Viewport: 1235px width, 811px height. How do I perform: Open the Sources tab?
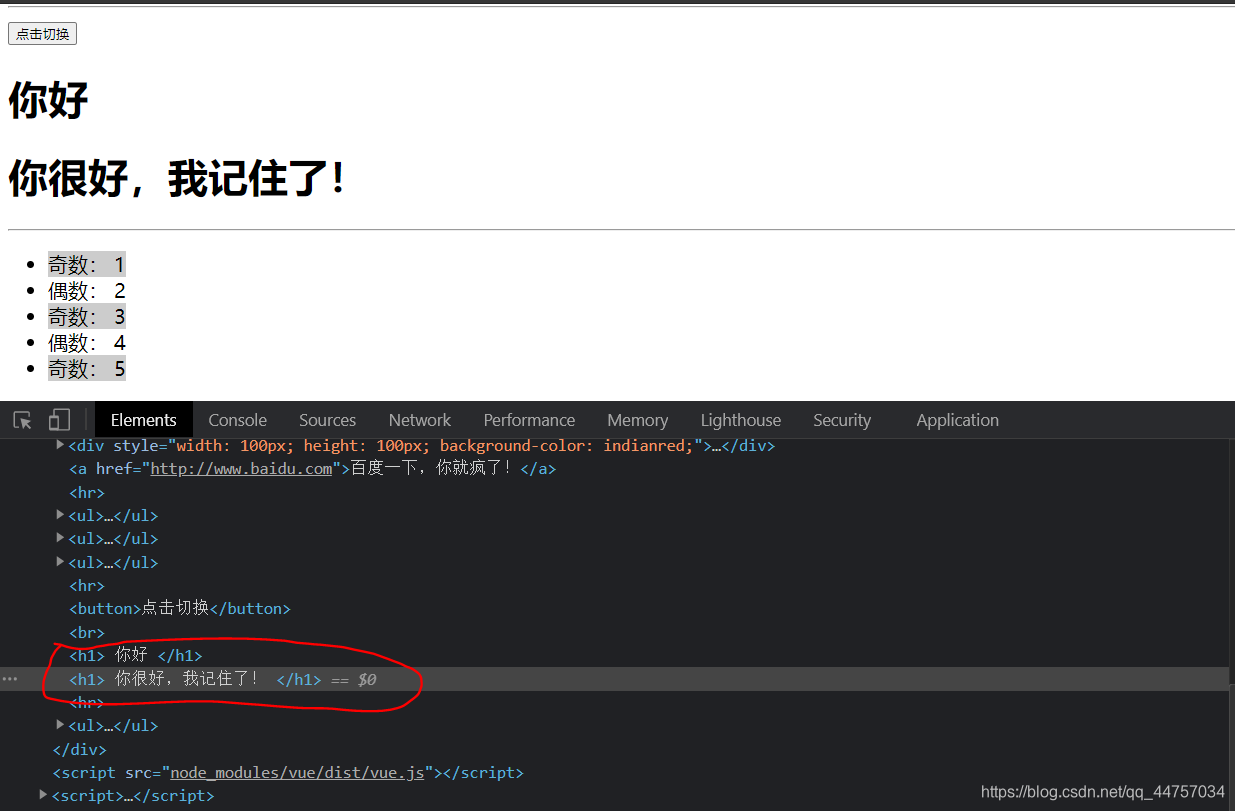(327, 420)
